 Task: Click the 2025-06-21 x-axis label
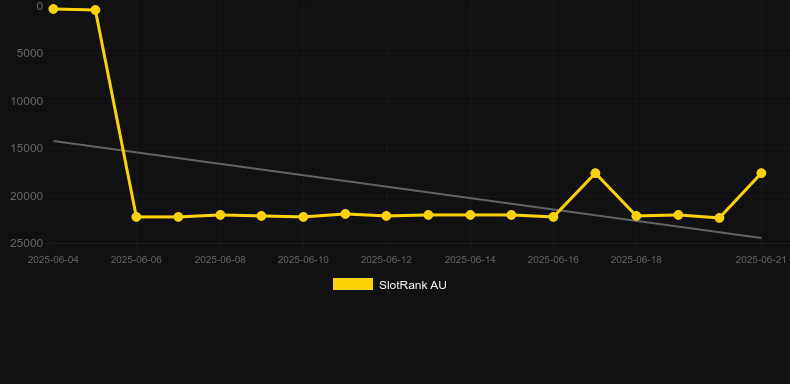[x=761, y=260]
